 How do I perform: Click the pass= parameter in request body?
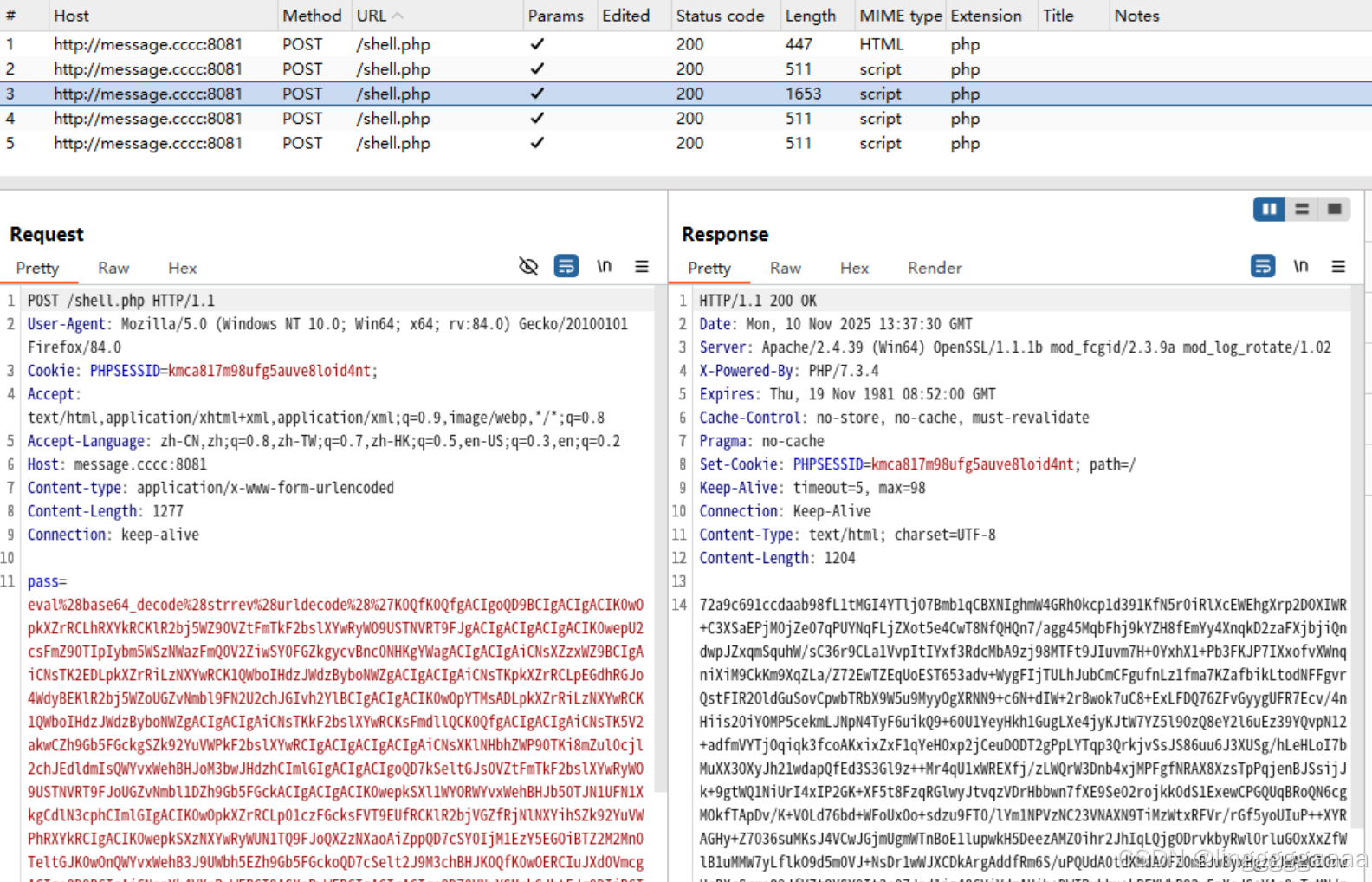coord(47,581)
